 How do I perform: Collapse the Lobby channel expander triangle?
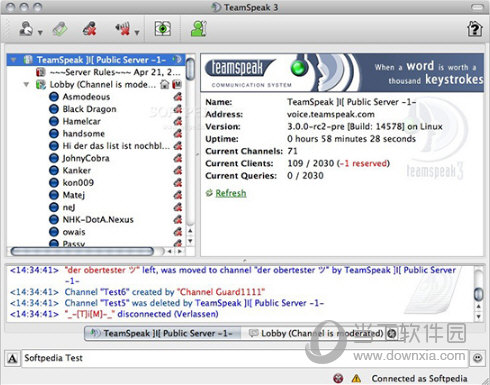click(x=26, y=84)
